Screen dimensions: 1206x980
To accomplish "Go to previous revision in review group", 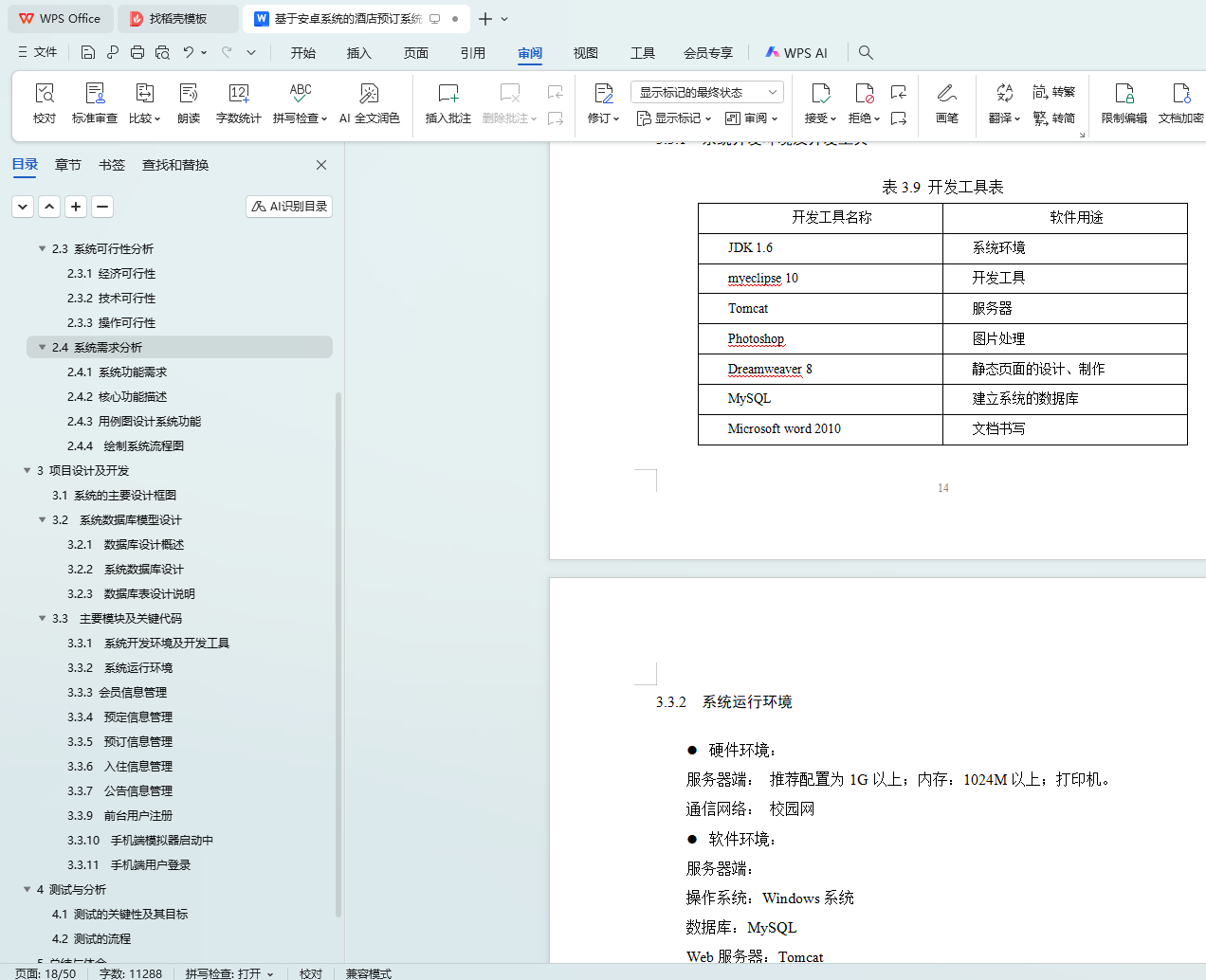I will 899,92.
